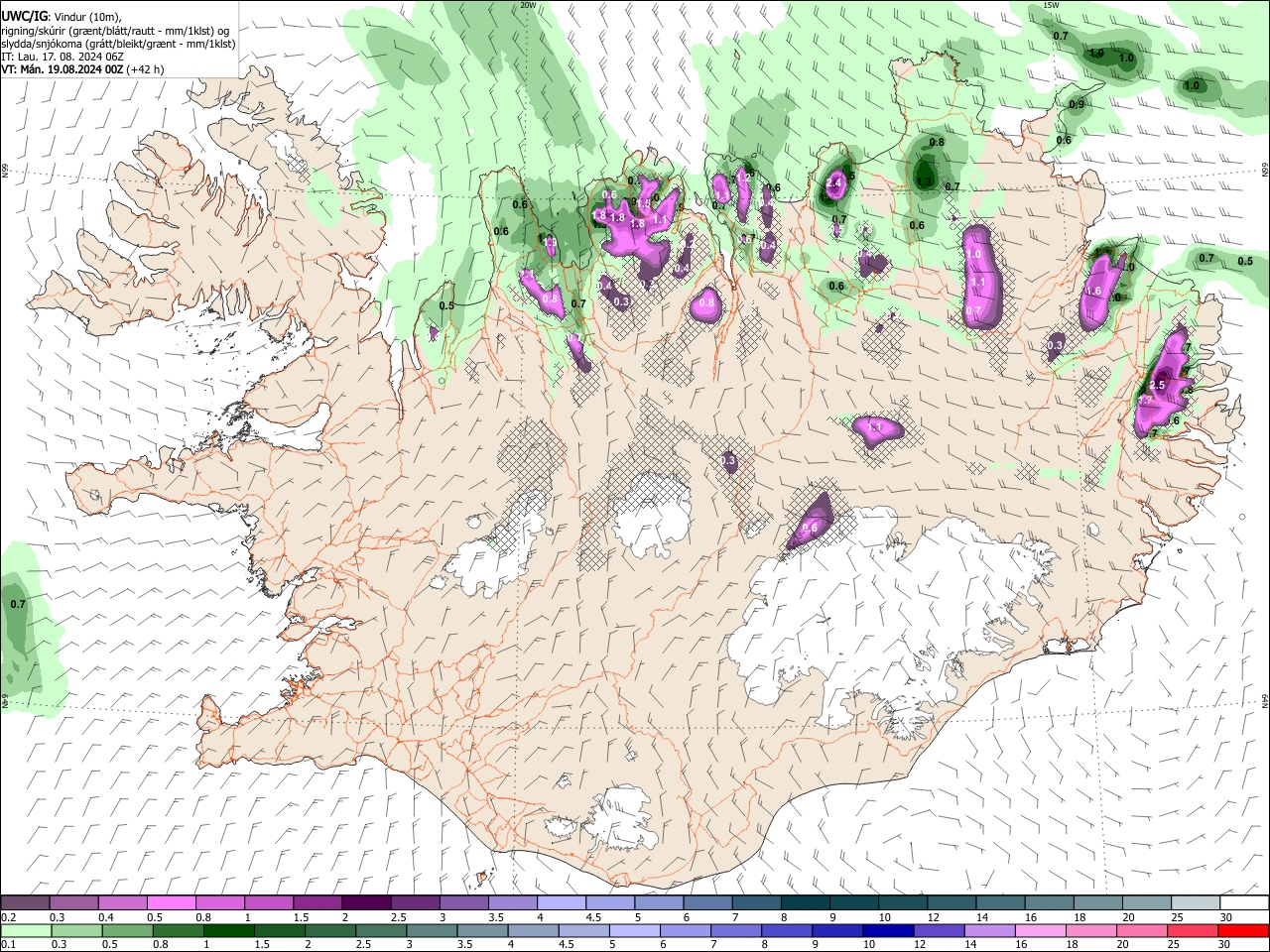Image resolution: width=1270 pixels, height=952 pixels.
Task: Click the lower legend swatch starting at 7
Action: pyautogui.click(x=736, y=931)
